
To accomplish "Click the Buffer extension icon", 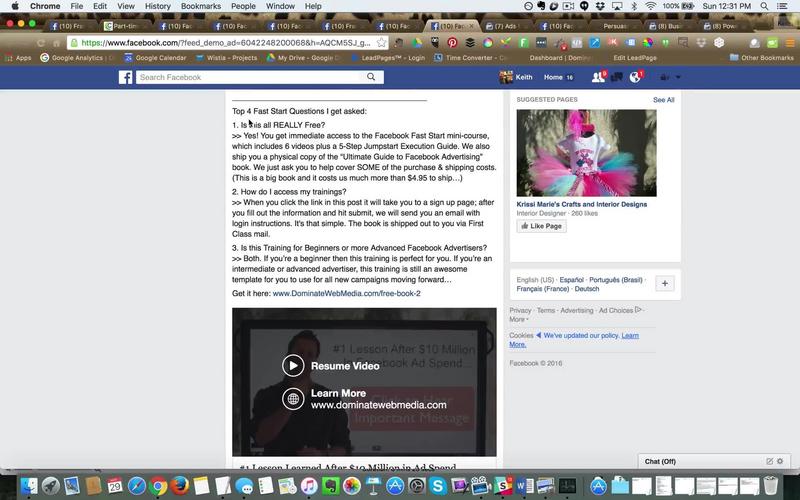I will click(x=470, y=43).
